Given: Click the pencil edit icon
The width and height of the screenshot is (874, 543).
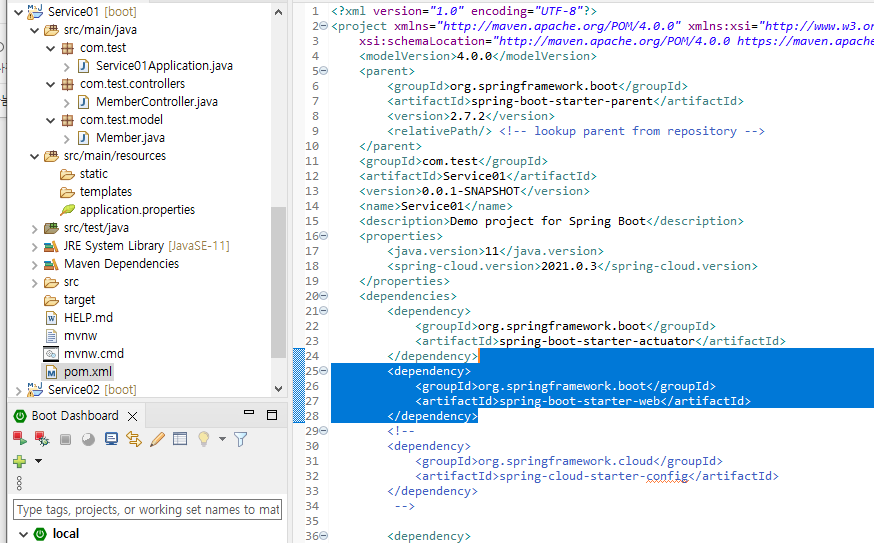Looking at the screenshot, I should coord(157,439).
